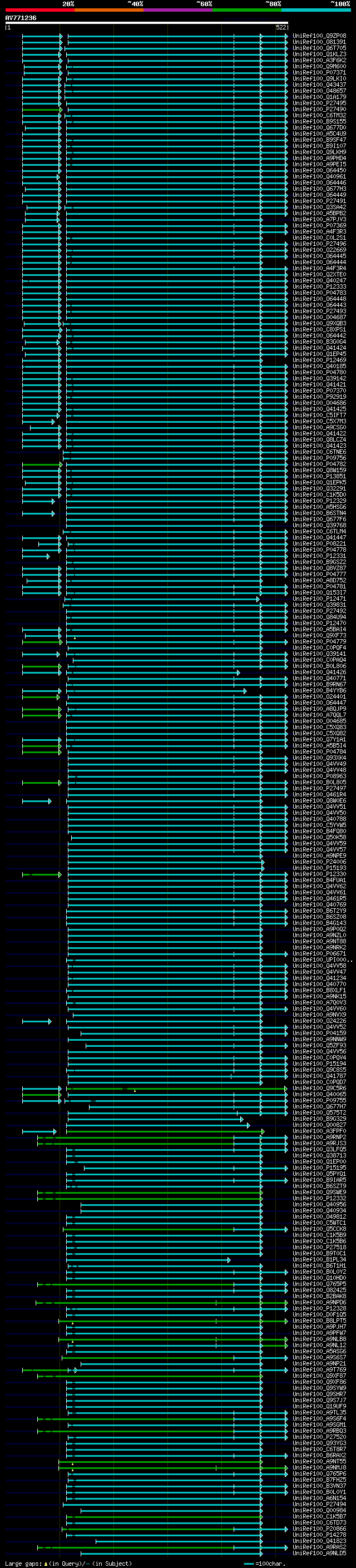Choose the UniRef100_Q9XF73 entry
The image size is (356, 1568).
click(x=319, y=635)
